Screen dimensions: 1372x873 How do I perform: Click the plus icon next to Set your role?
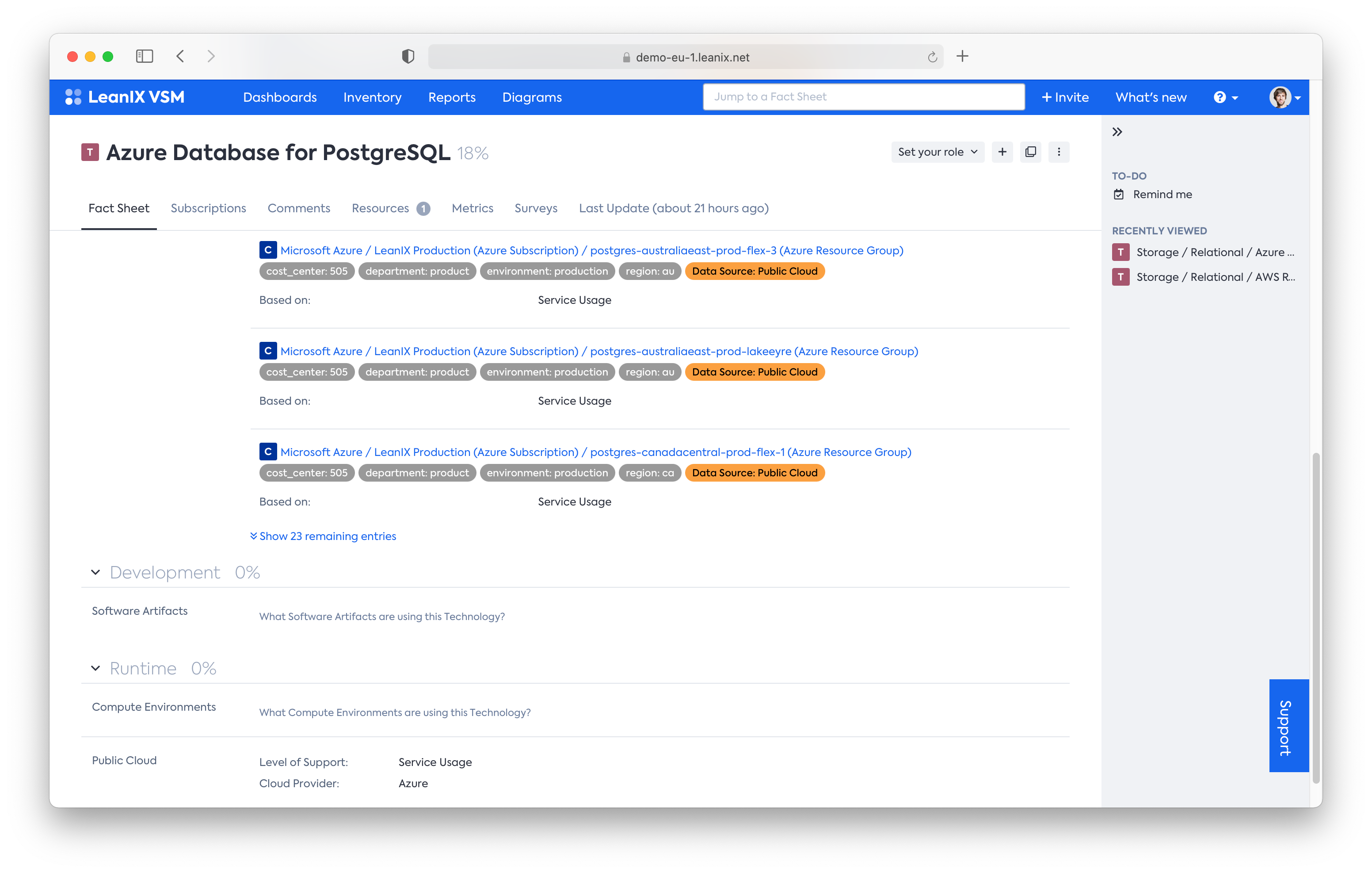coord(1002,152)
